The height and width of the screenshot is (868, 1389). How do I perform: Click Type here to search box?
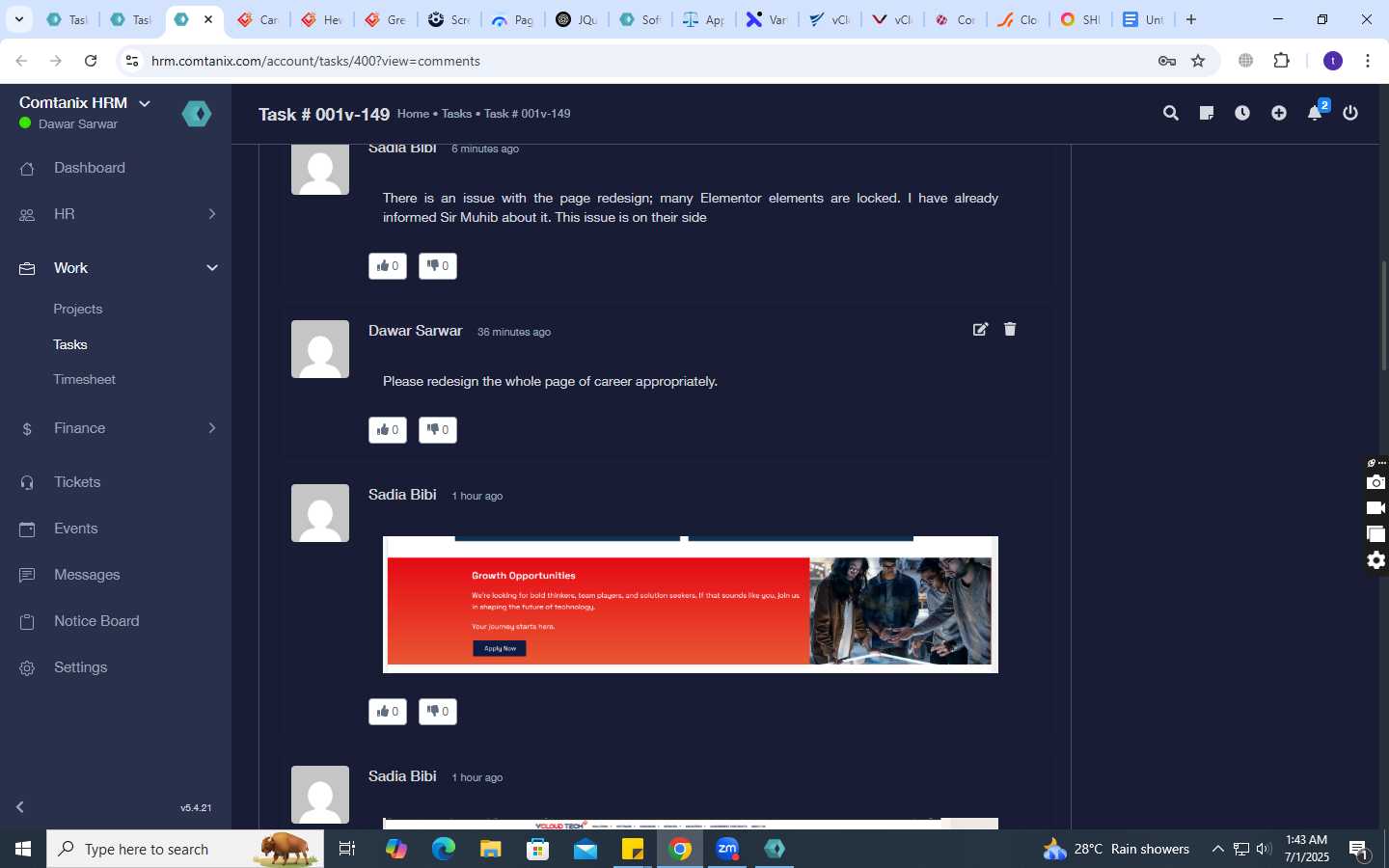[x=185, y=849]
